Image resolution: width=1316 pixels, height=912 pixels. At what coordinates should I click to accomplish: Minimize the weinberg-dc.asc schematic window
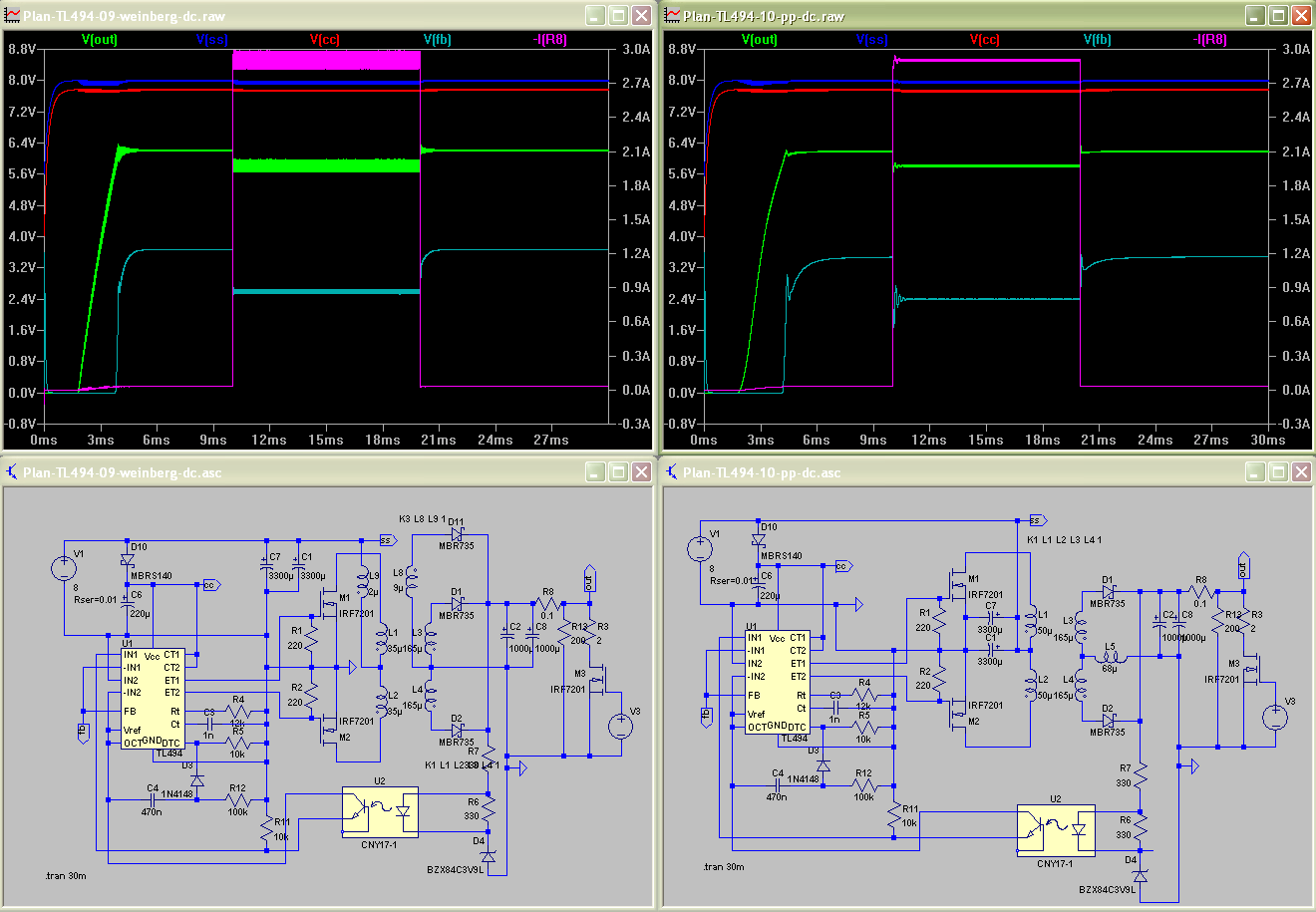[595, 472]
